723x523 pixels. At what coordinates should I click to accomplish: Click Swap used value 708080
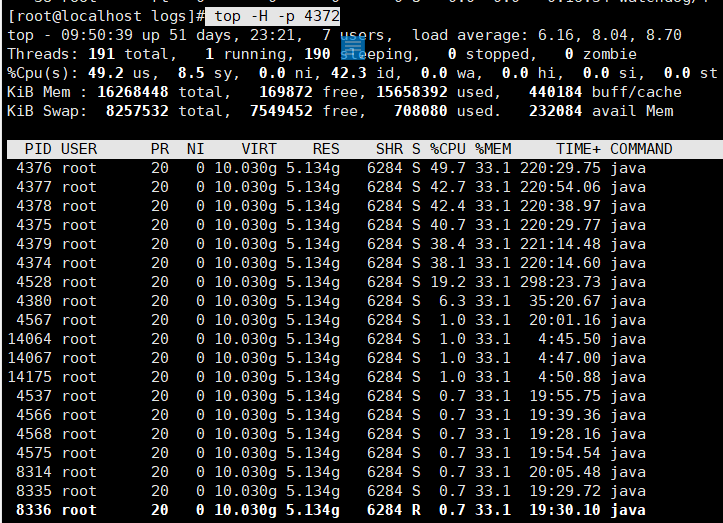click(x=421, y=111)
